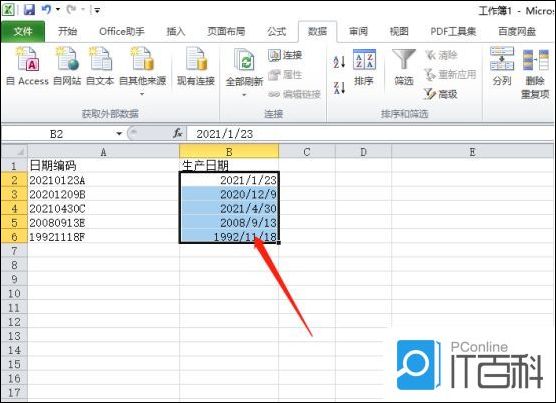556x403 pixels.
Task: Click the 高级 advanced filter button
Action: point(441,94)
